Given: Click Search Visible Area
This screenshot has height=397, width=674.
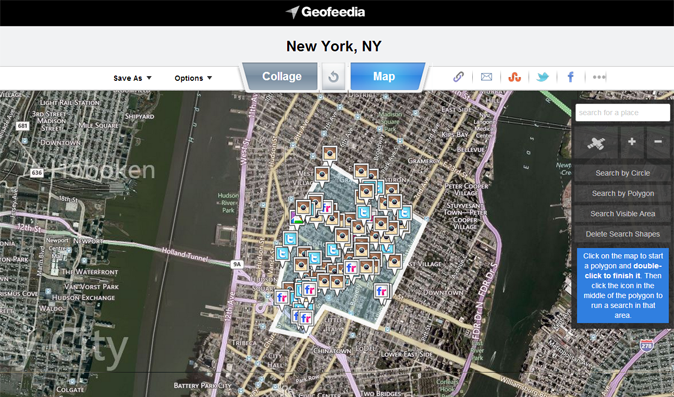Looking at the screenshot, I should (x=622, y=214).
